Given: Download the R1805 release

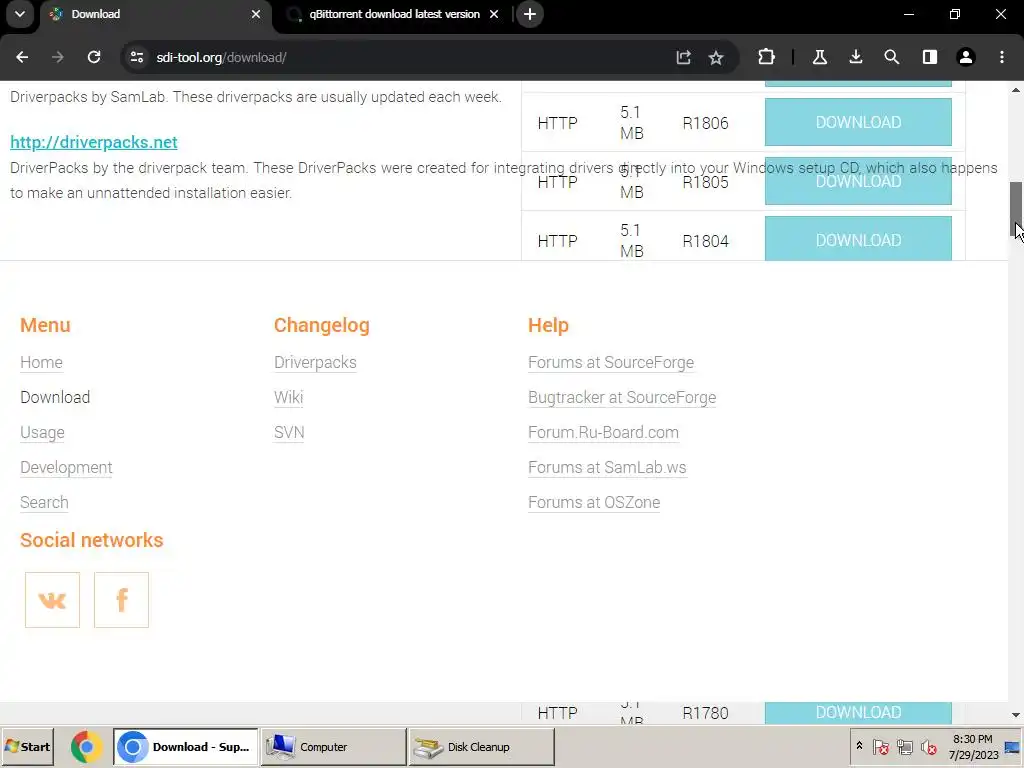Looking at the screenshot, I should pos(858,181).
